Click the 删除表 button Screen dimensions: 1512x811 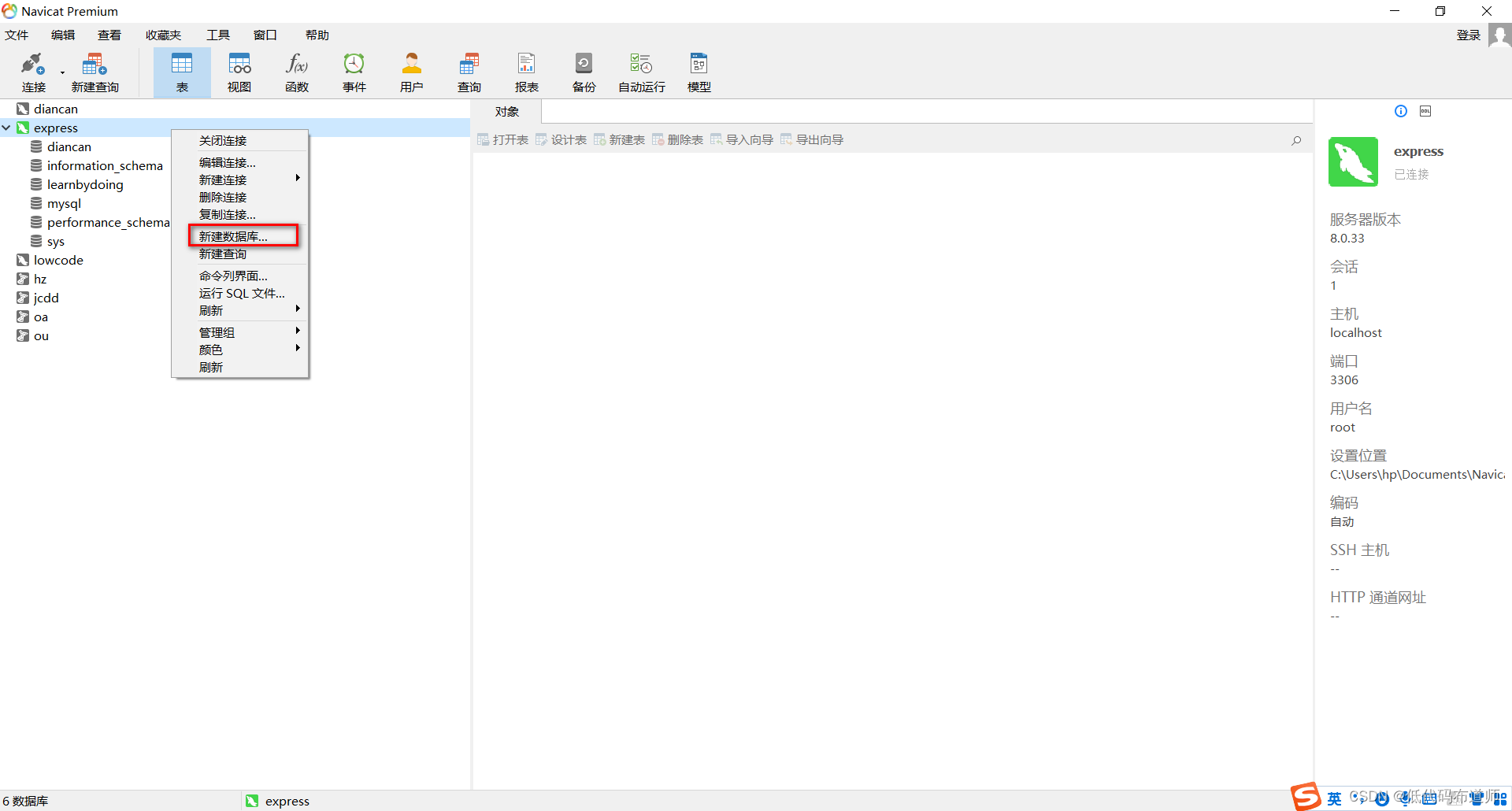click(x=678, y=140)
